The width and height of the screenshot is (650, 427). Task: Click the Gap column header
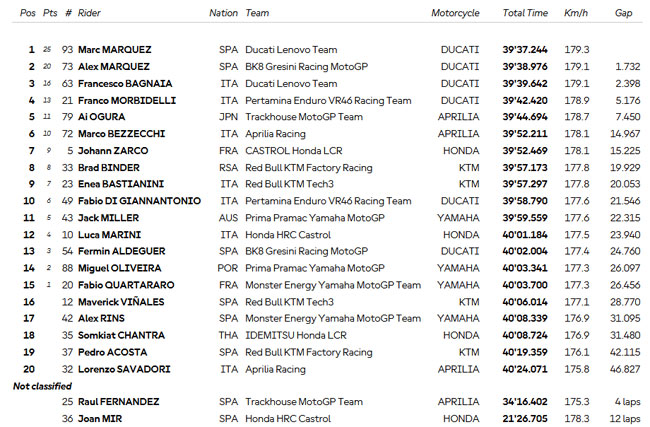click(623, 13)
